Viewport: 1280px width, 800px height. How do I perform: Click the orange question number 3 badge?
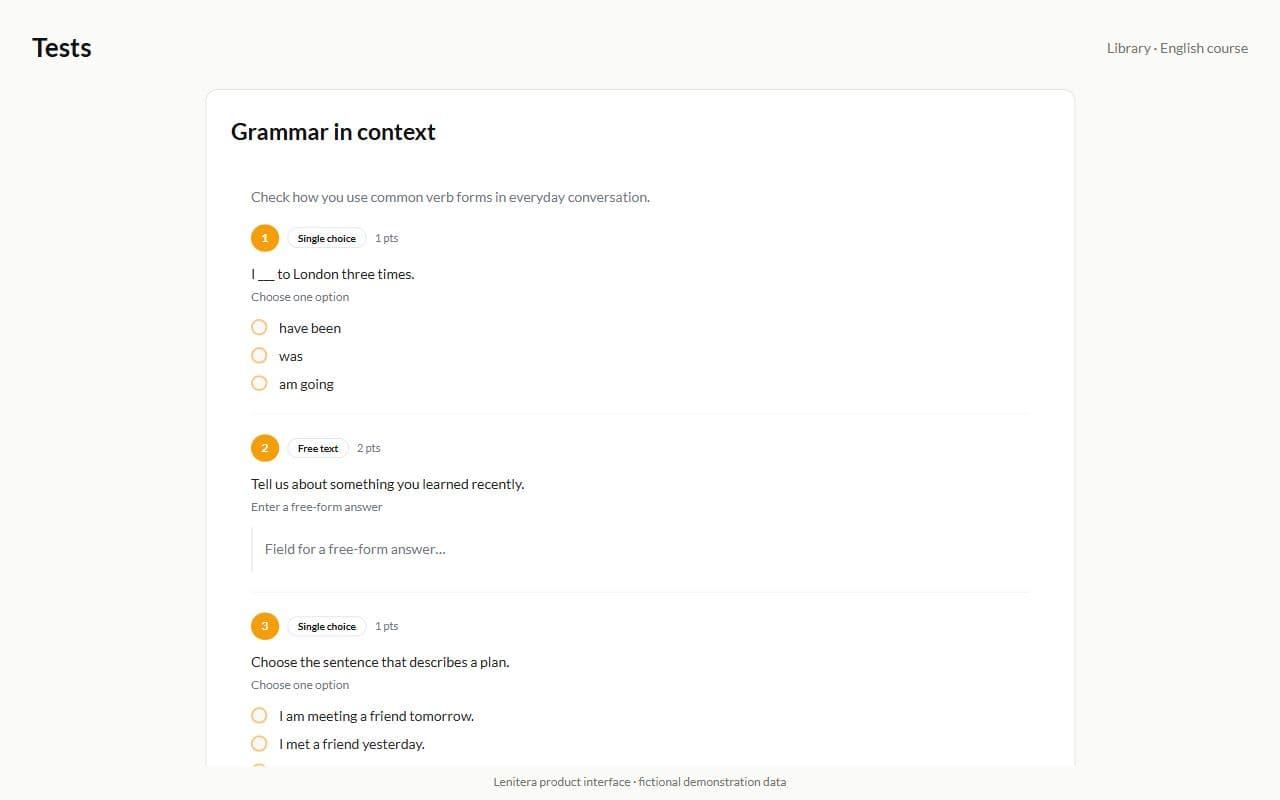tap(265, 626)
